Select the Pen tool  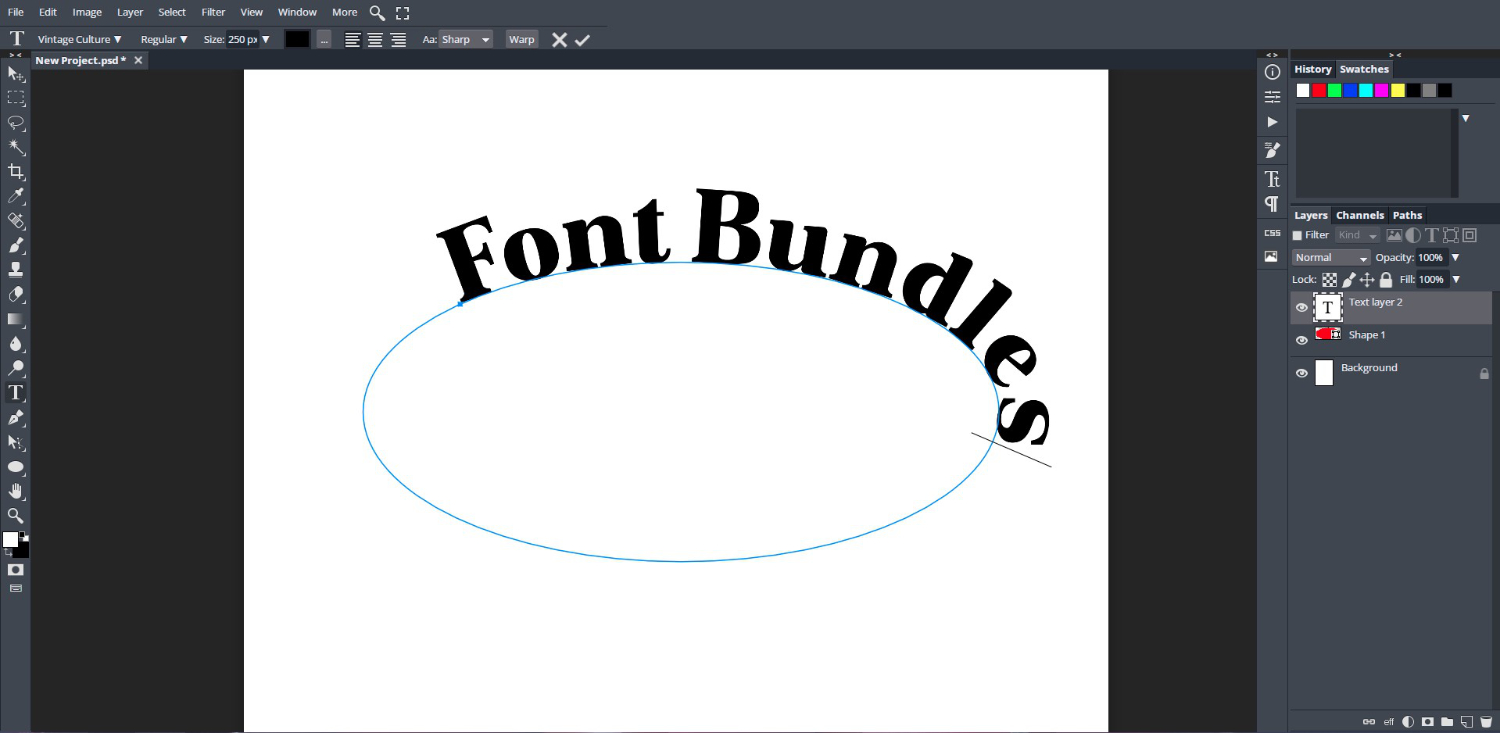[16, 417]
